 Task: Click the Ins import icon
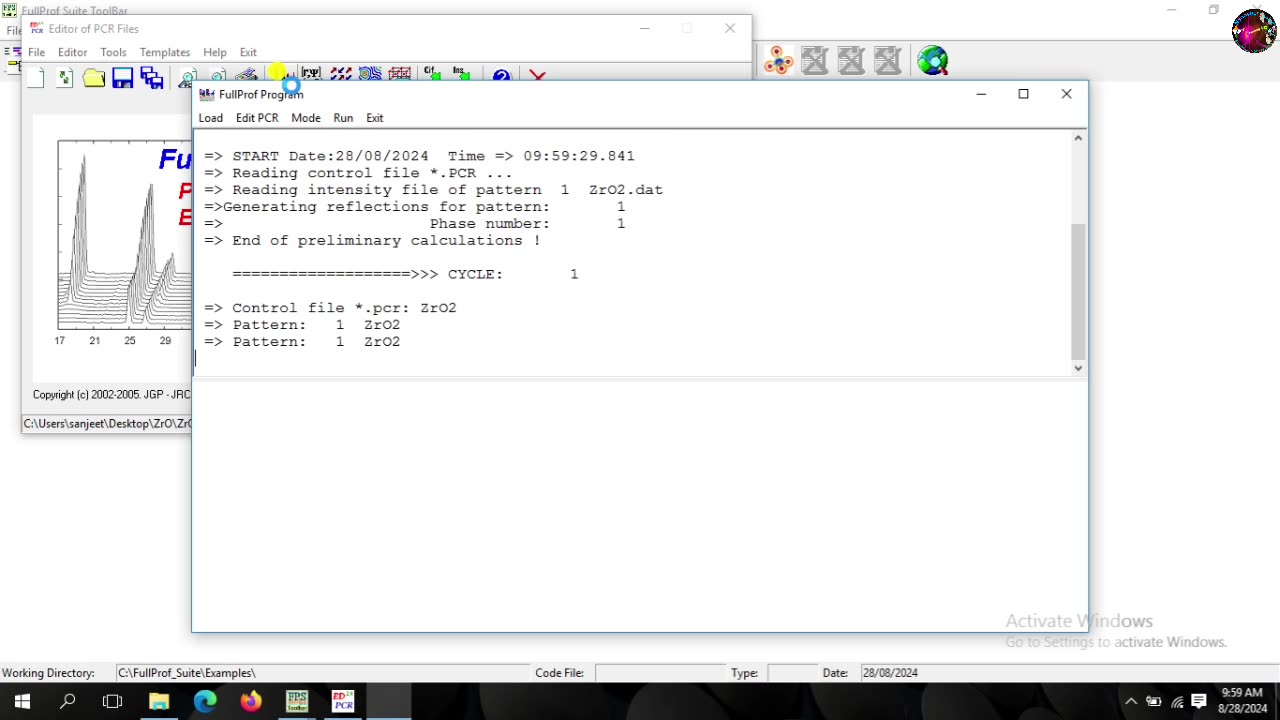[x=462, y=74]
